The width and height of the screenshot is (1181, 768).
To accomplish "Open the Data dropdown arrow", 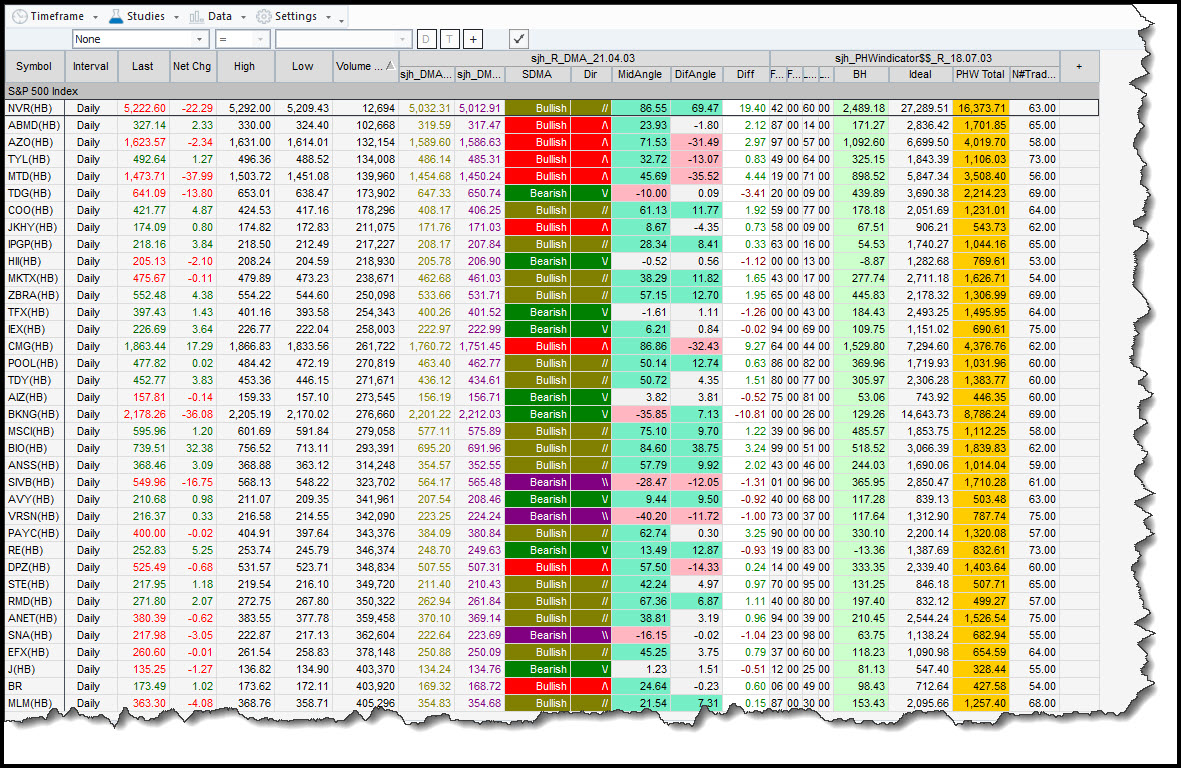I will click(243, 17).
